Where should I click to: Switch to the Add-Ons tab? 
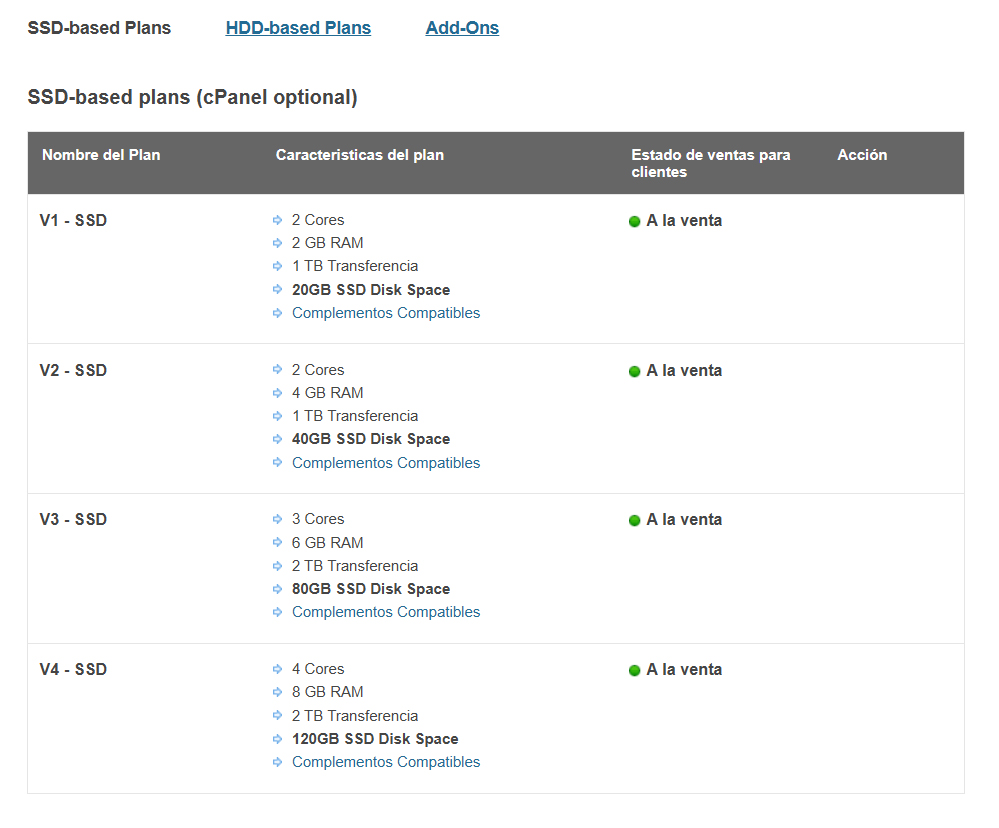462,28
